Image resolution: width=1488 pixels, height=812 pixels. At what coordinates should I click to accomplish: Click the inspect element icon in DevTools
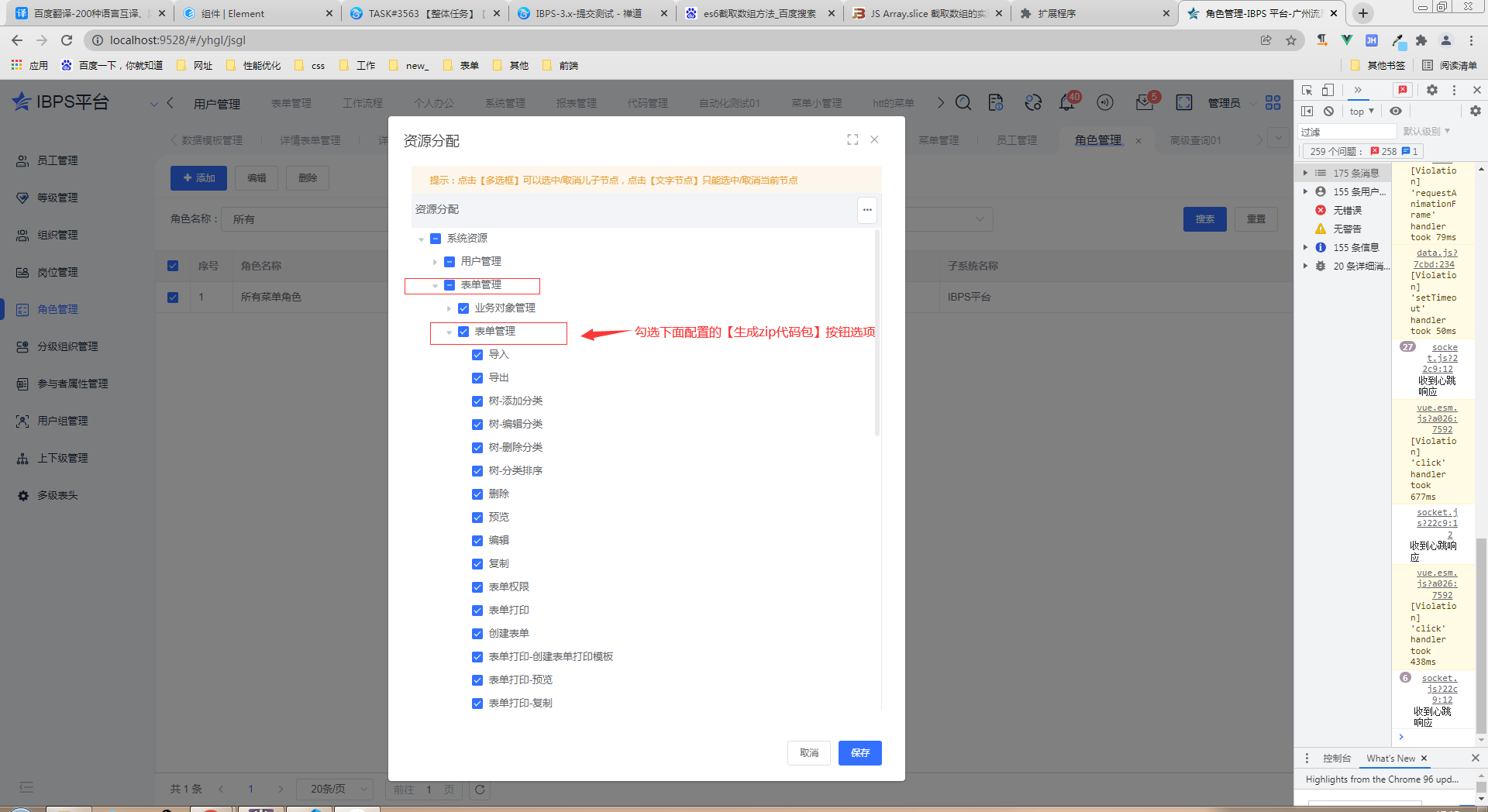click(1307, 90)
